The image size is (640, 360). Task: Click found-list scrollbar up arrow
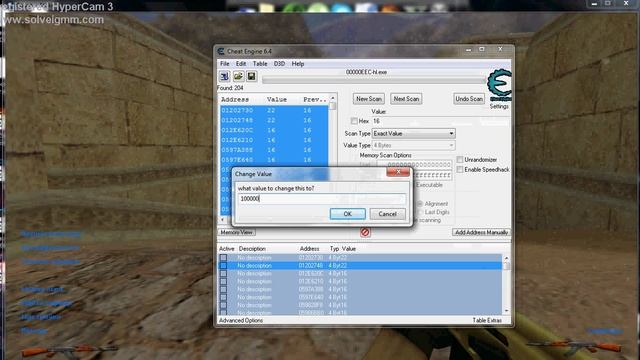[333, 98]
